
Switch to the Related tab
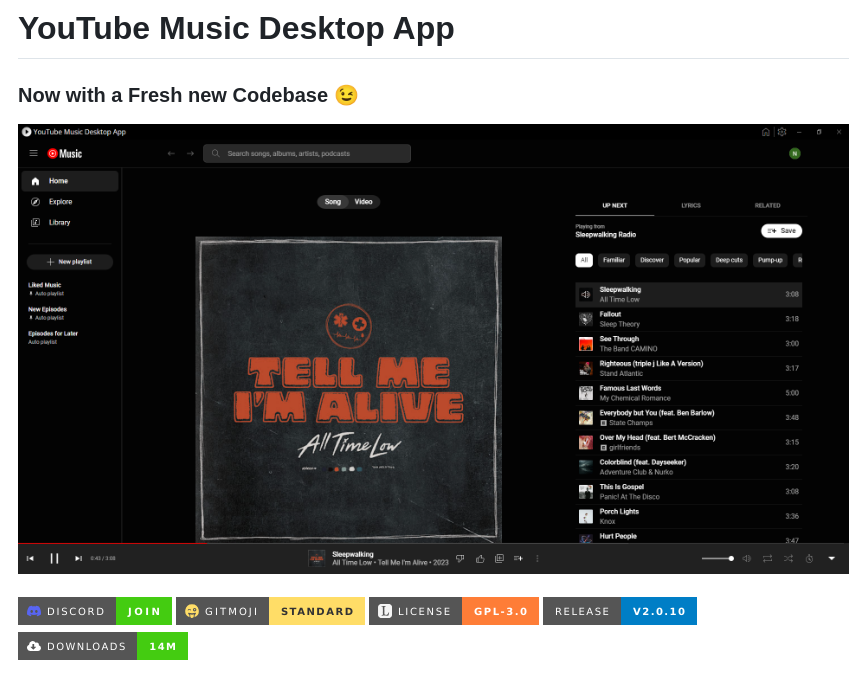(x=767, y=205)
